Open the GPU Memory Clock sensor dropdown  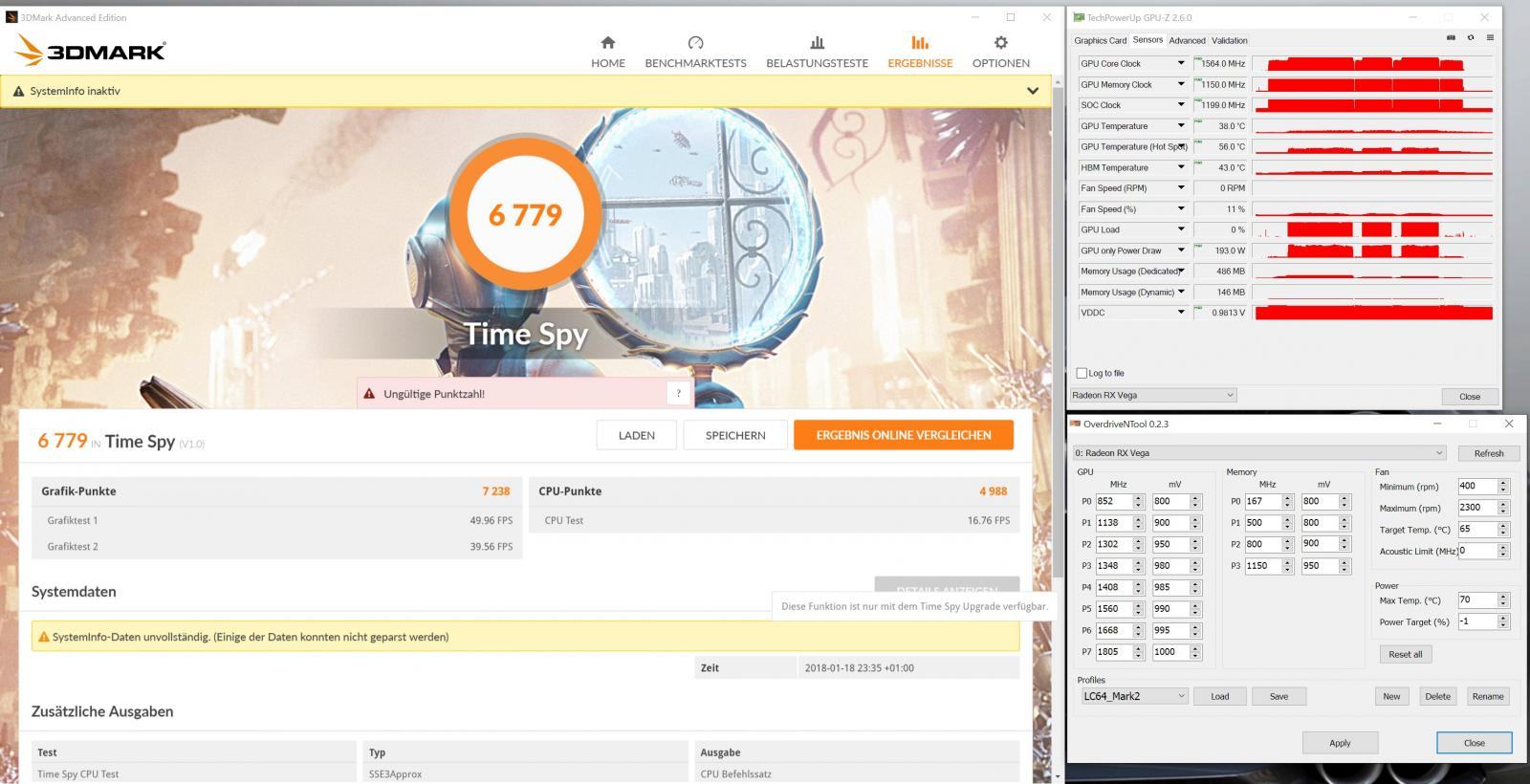[x=1181, y=84]
